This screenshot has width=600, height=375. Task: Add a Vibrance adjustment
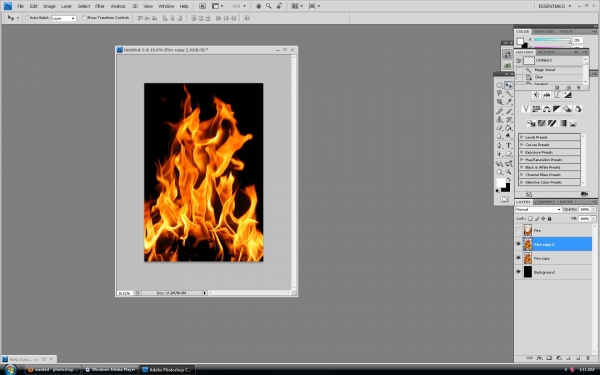tap(526, 109)
